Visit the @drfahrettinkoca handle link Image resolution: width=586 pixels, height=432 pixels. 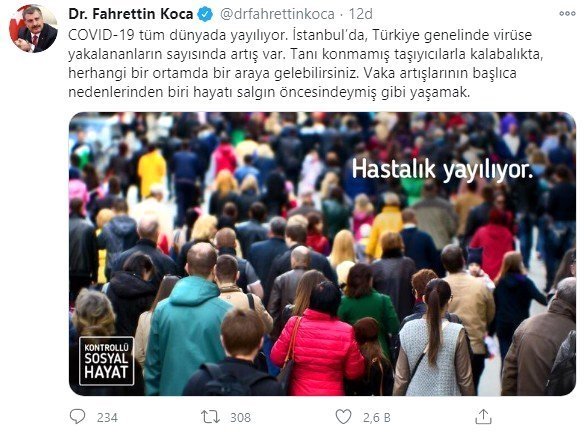(x=277, y=14)
